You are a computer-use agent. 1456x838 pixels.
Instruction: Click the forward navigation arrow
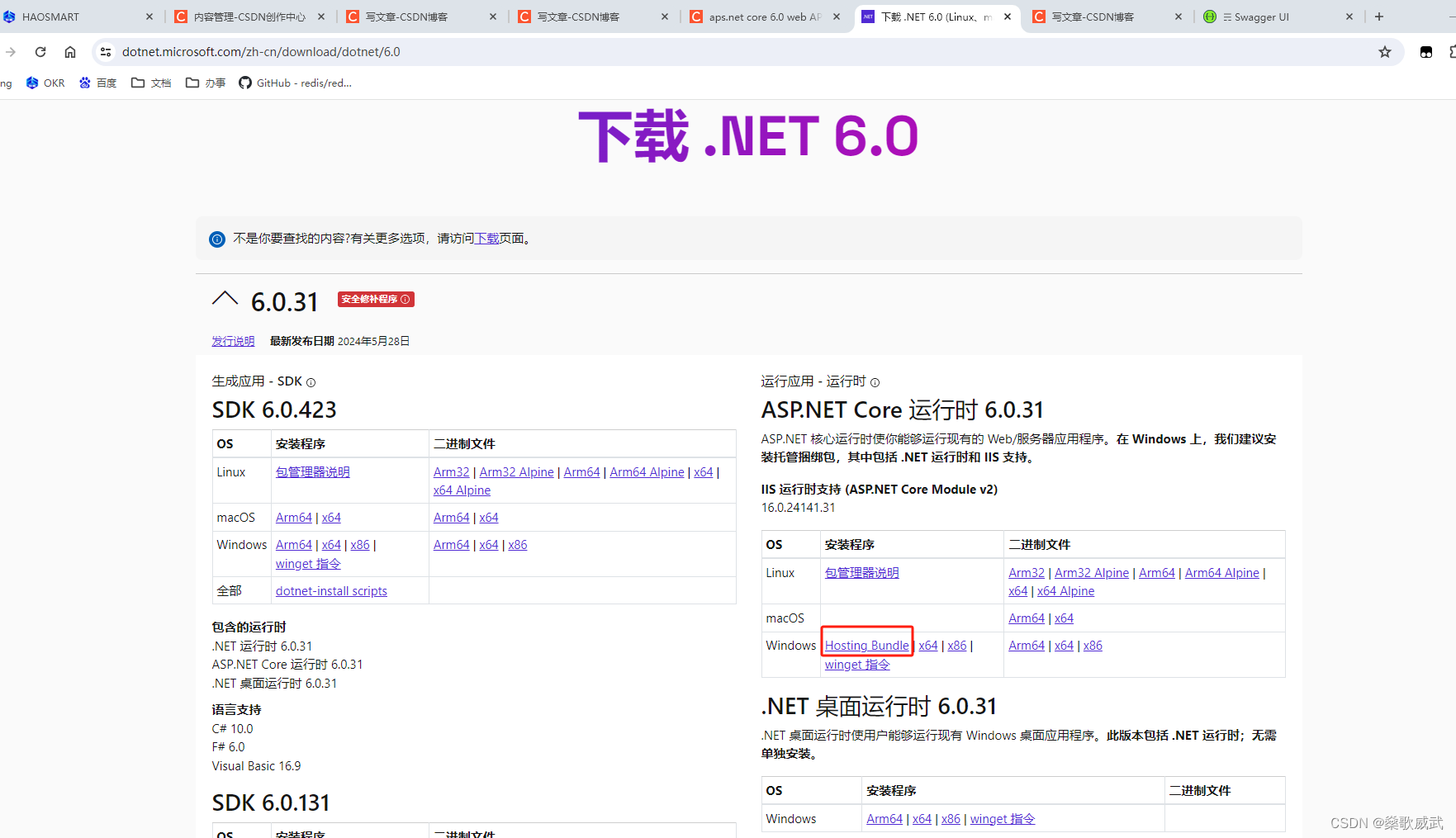pyautogui.click(x=10, y=52)
